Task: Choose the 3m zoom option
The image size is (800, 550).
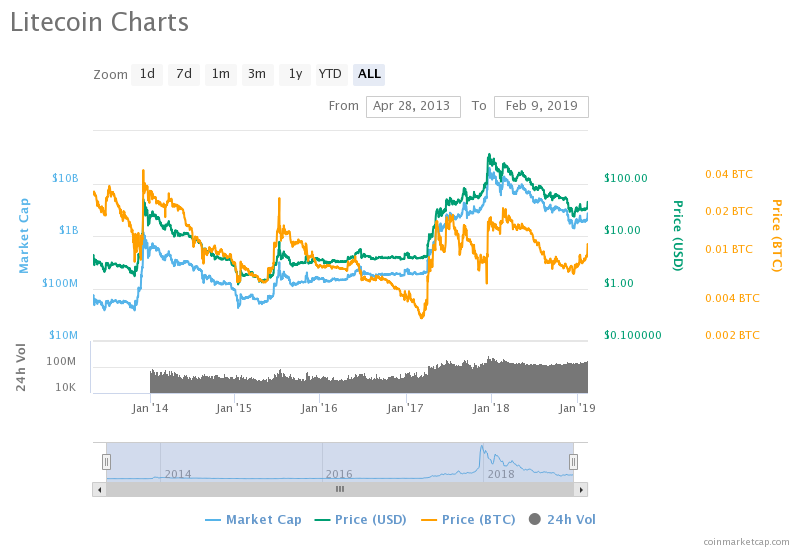Action: pyautogui.click(x=257, y=74)
